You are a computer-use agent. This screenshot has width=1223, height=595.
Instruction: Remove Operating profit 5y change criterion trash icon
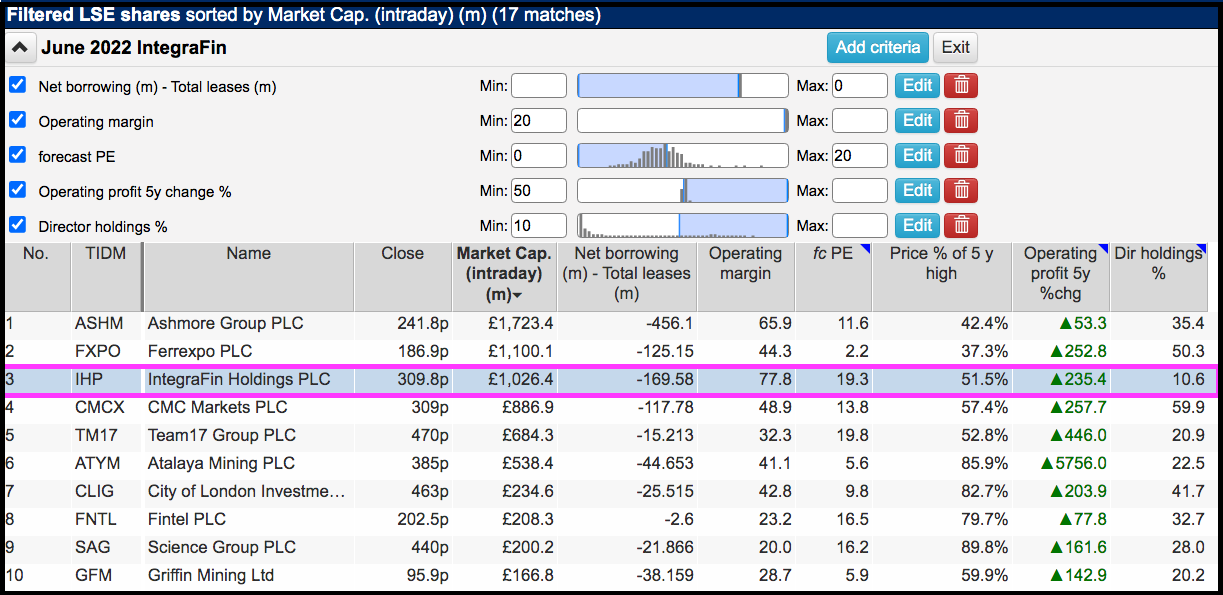(961, 190)
